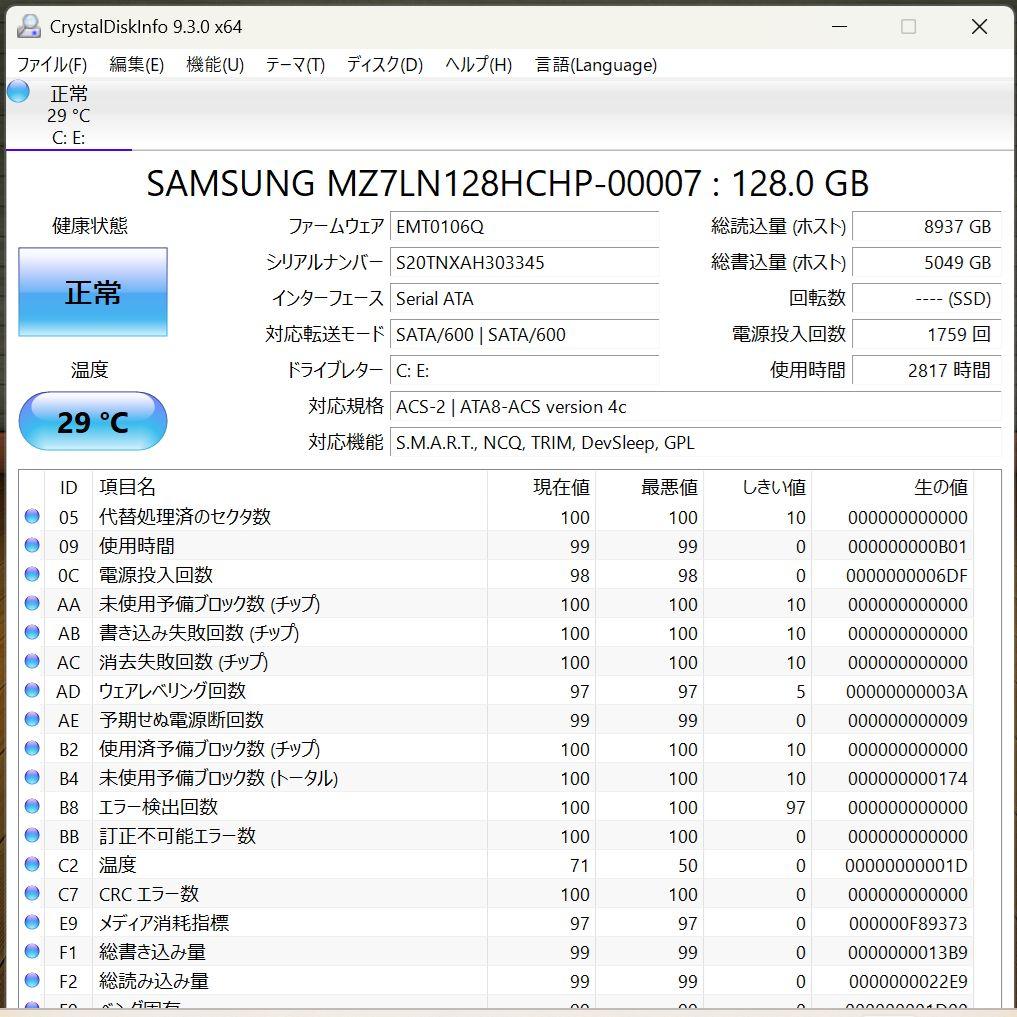
Task: Minimize the CrystalDiskInfo window
Action: 839,27
